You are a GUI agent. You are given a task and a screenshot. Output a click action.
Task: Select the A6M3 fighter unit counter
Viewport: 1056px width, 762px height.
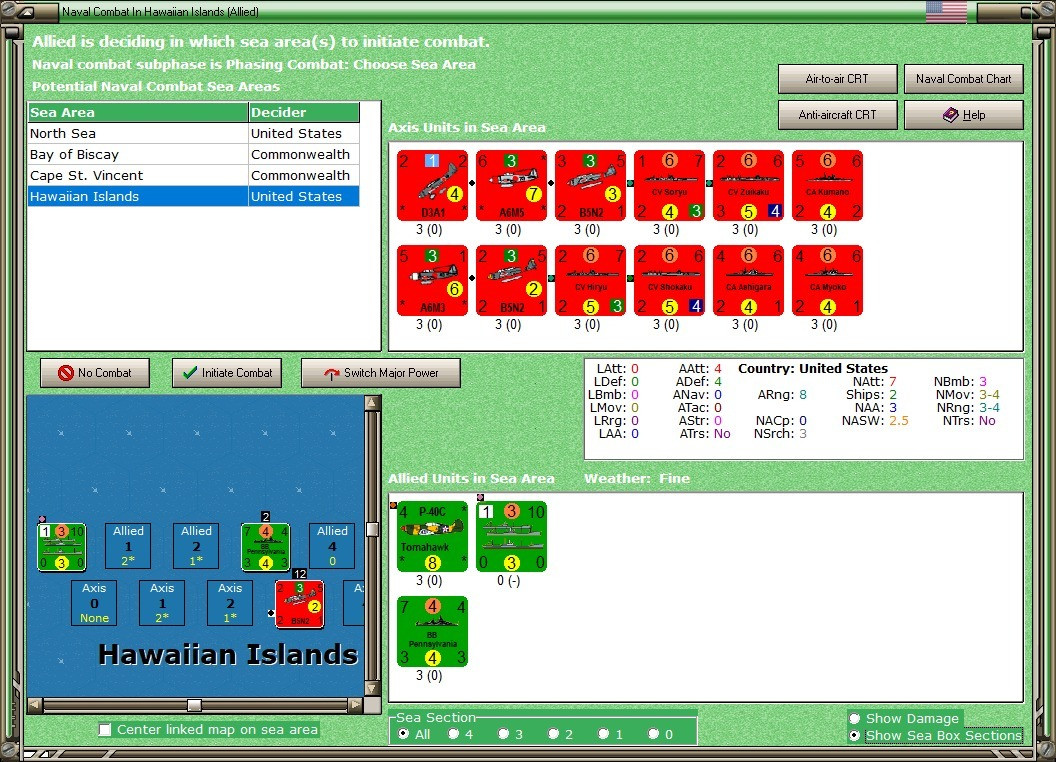point(432,280)
